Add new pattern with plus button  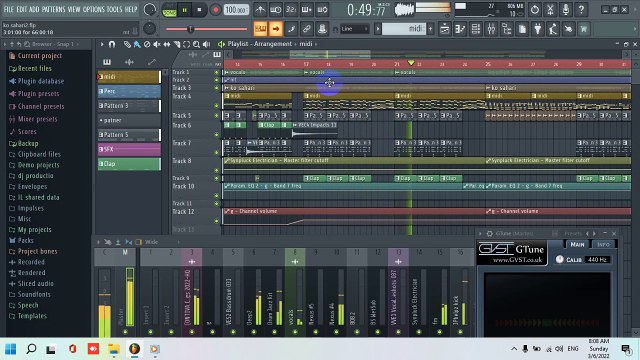(430, 29)
